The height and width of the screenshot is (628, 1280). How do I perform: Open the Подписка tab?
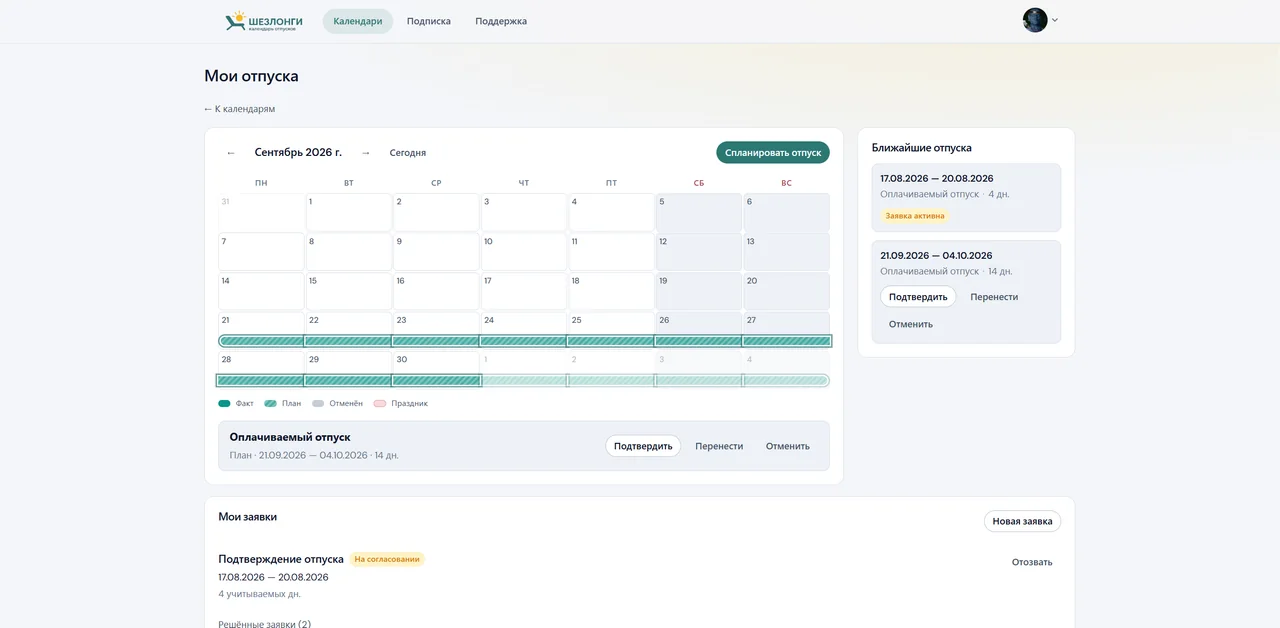pyautogui.click(x=429, y=21)
